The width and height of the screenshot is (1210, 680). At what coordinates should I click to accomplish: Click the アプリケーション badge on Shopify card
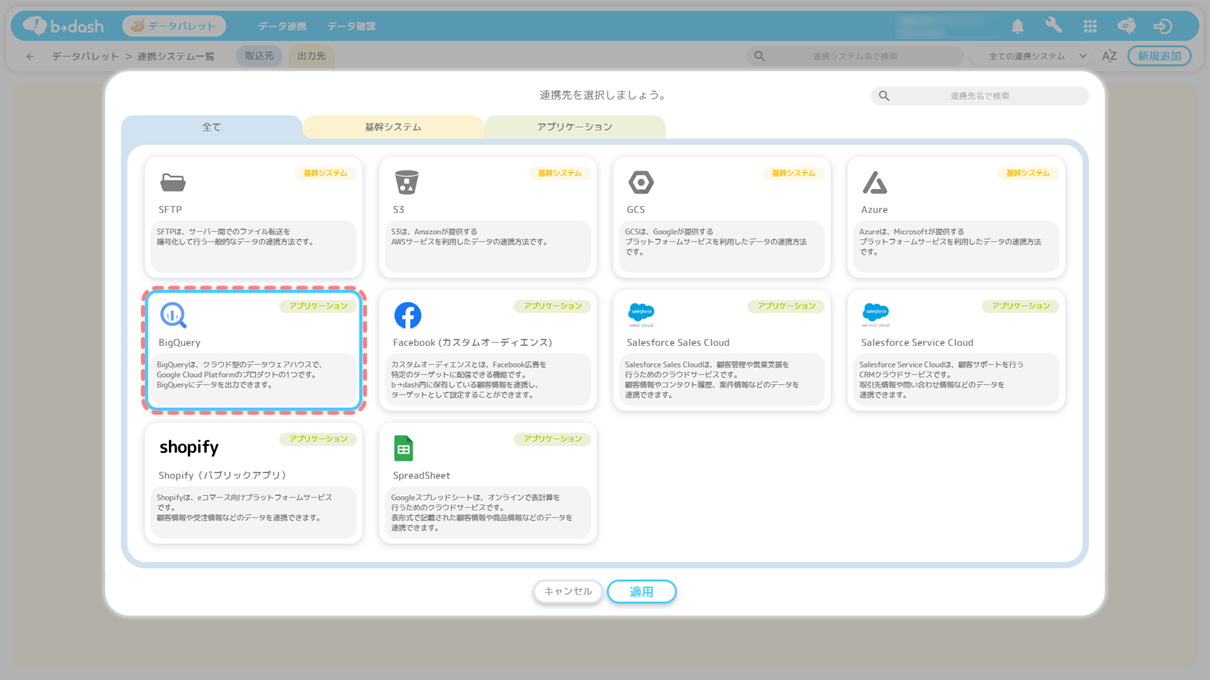[x=318, y=439]
